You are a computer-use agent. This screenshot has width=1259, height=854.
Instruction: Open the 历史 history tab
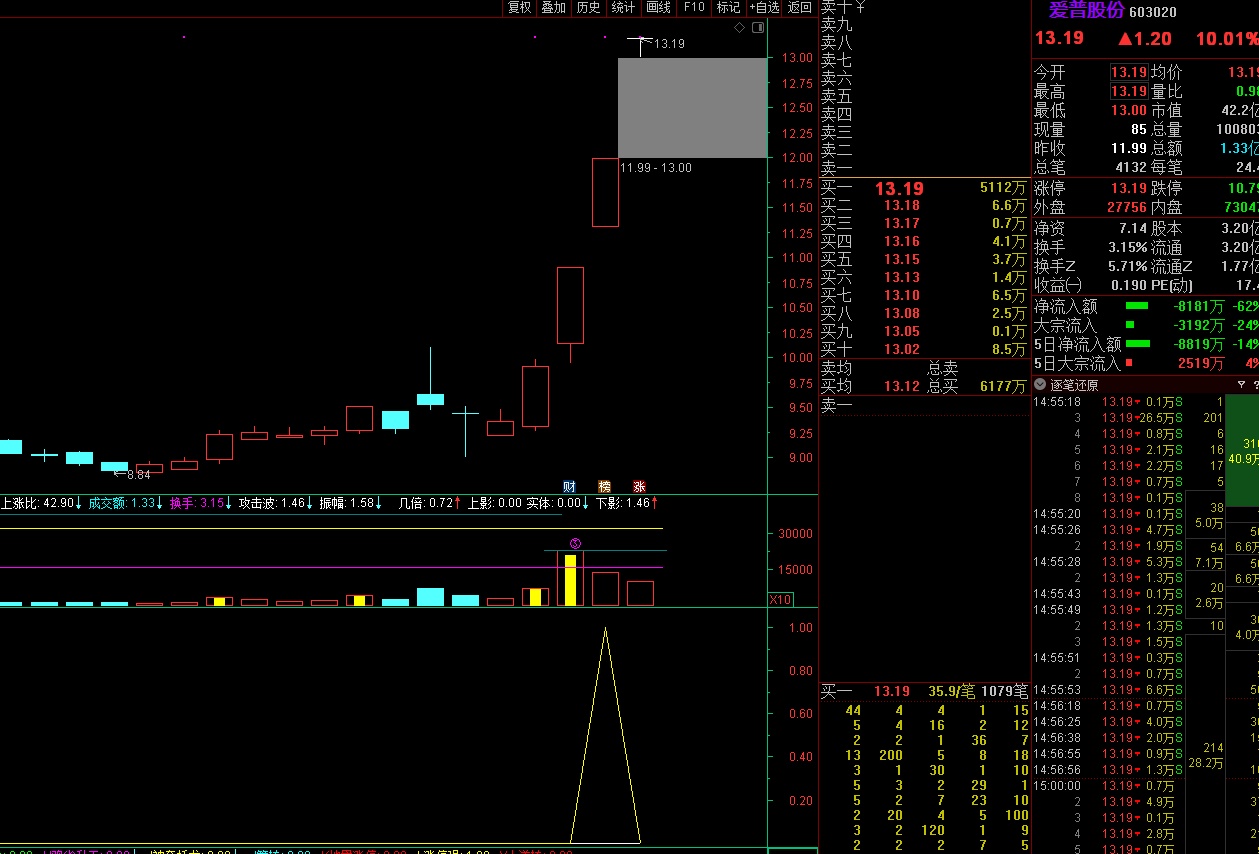point(588,7)
